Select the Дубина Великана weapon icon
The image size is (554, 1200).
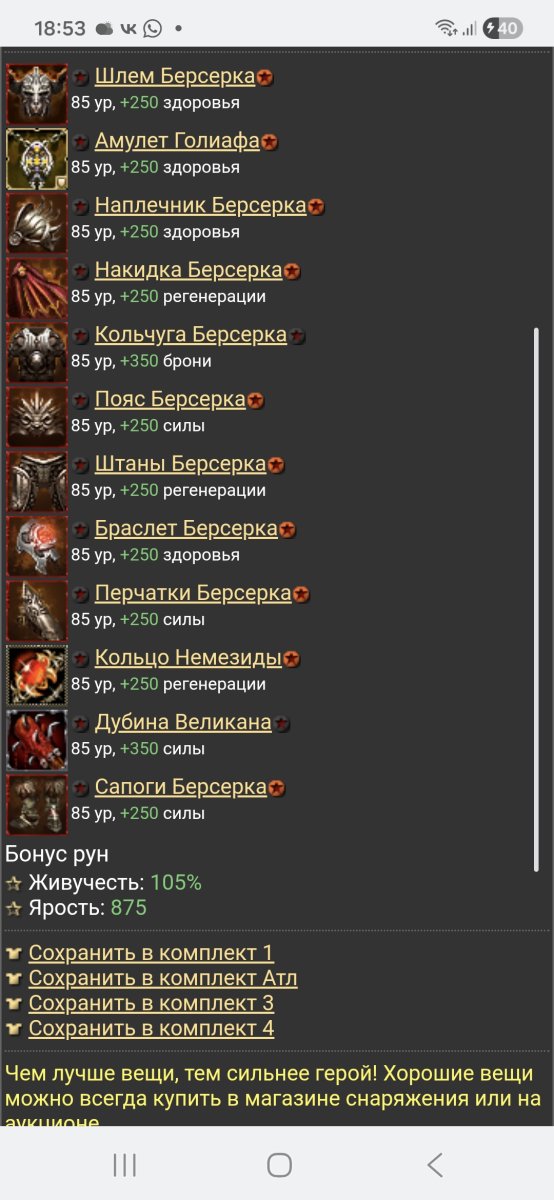point(37,740)
